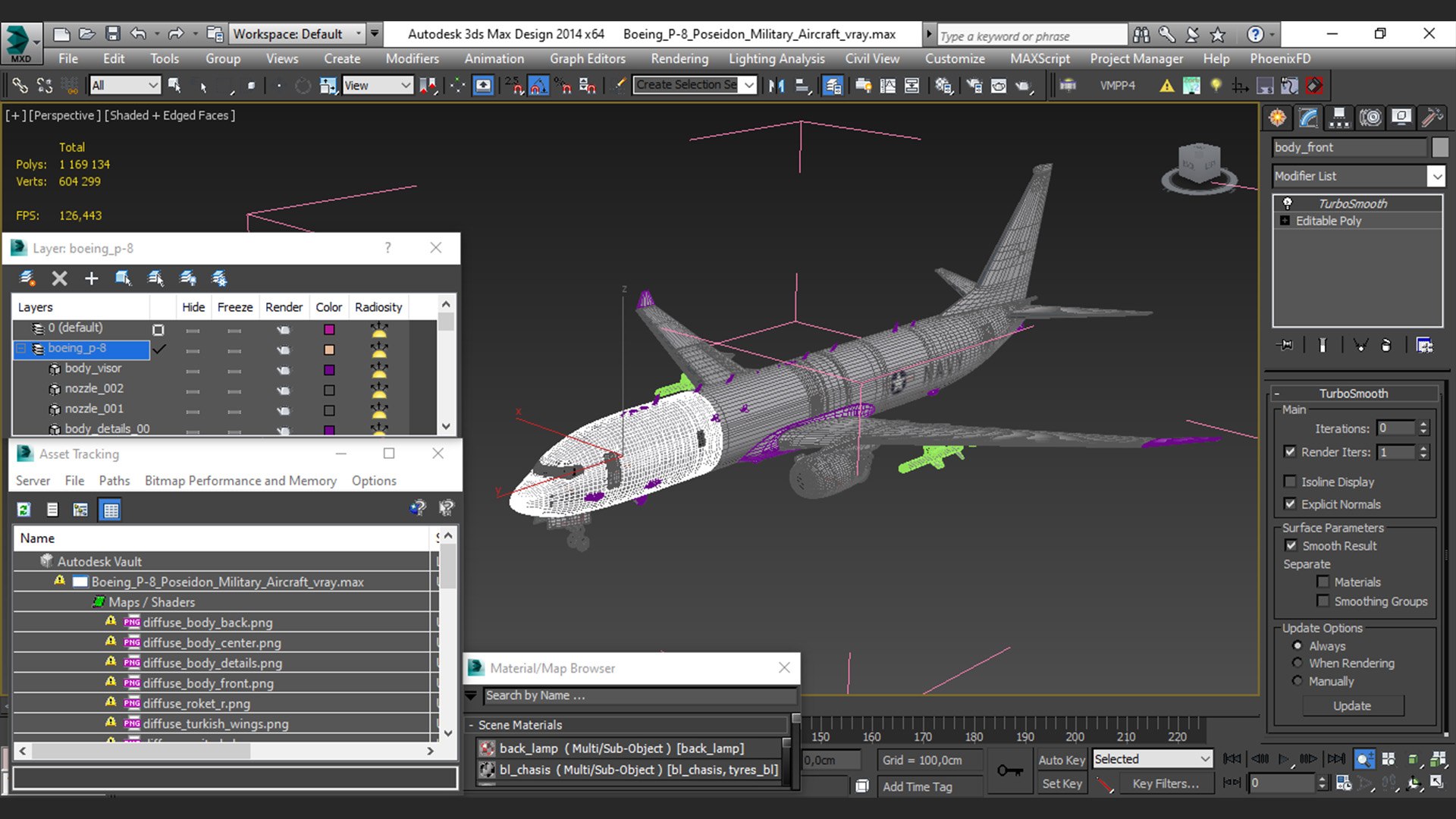Click the key lock selection icon

click(x=1009, y=770)
